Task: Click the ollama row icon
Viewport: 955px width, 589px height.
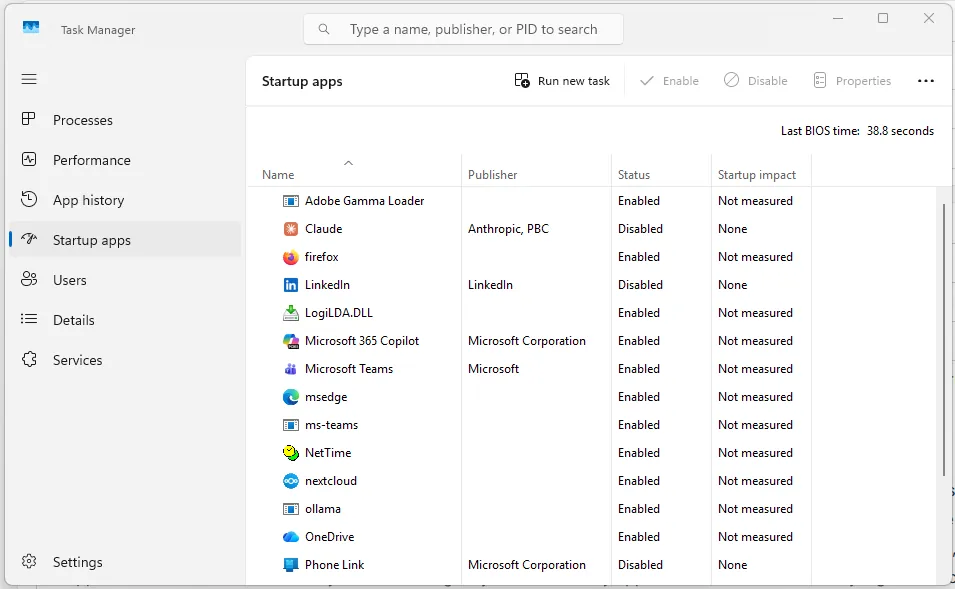Action: pyautogui.click(x=291, y=509)
